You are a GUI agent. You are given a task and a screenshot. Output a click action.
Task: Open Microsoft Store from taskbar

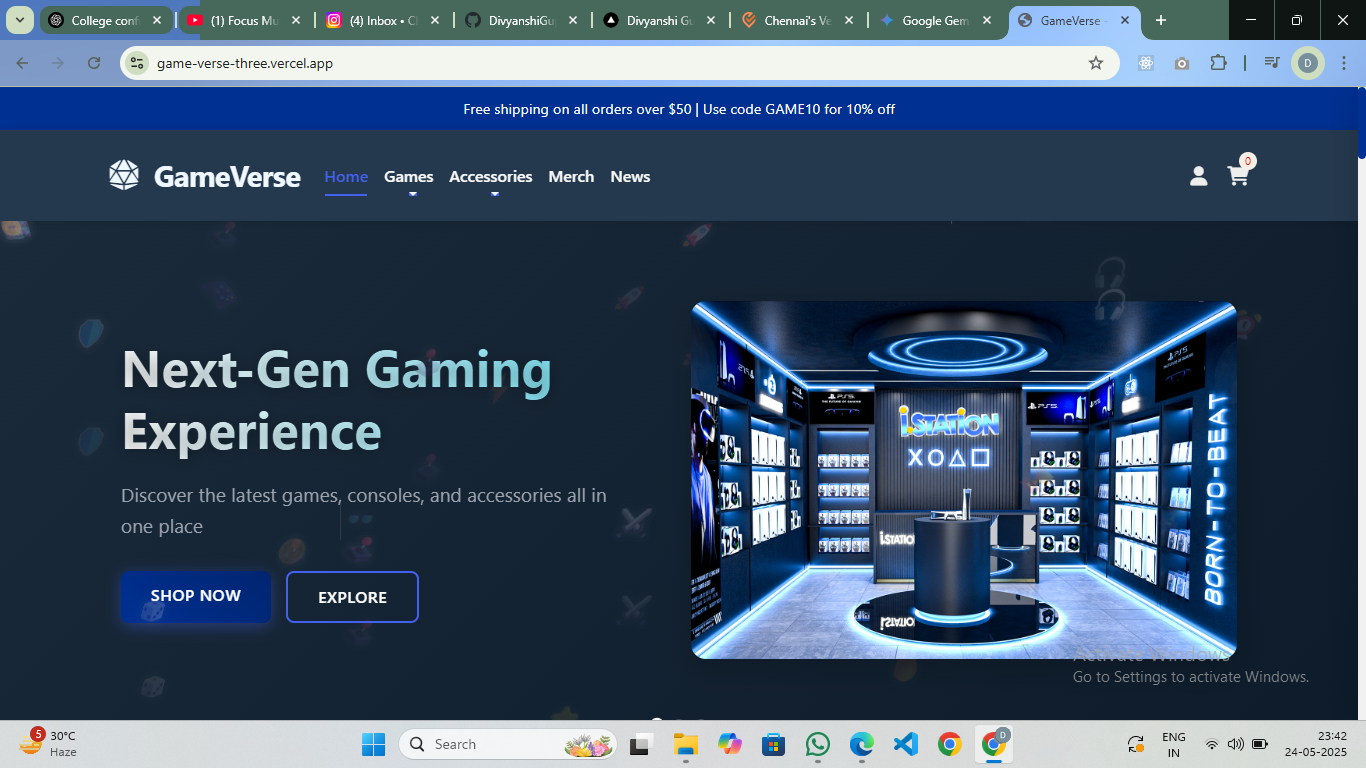pyautogui.click(x=773, y=744)
